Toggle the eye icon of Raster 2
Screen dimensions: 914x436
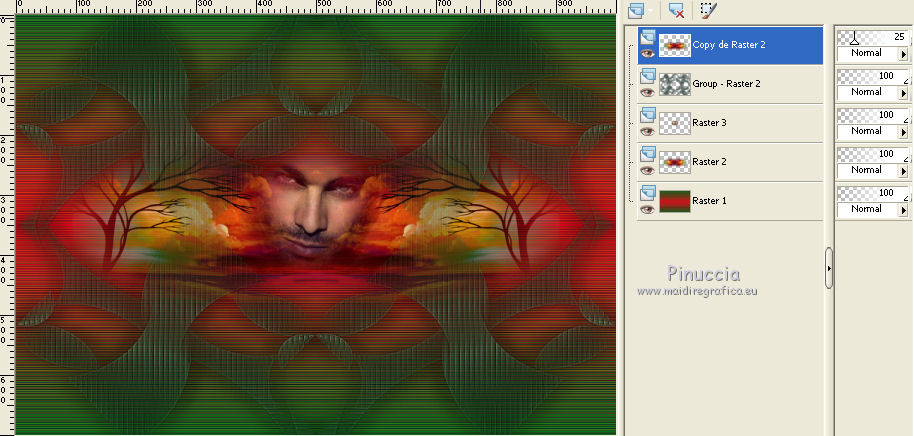[647, 170]
